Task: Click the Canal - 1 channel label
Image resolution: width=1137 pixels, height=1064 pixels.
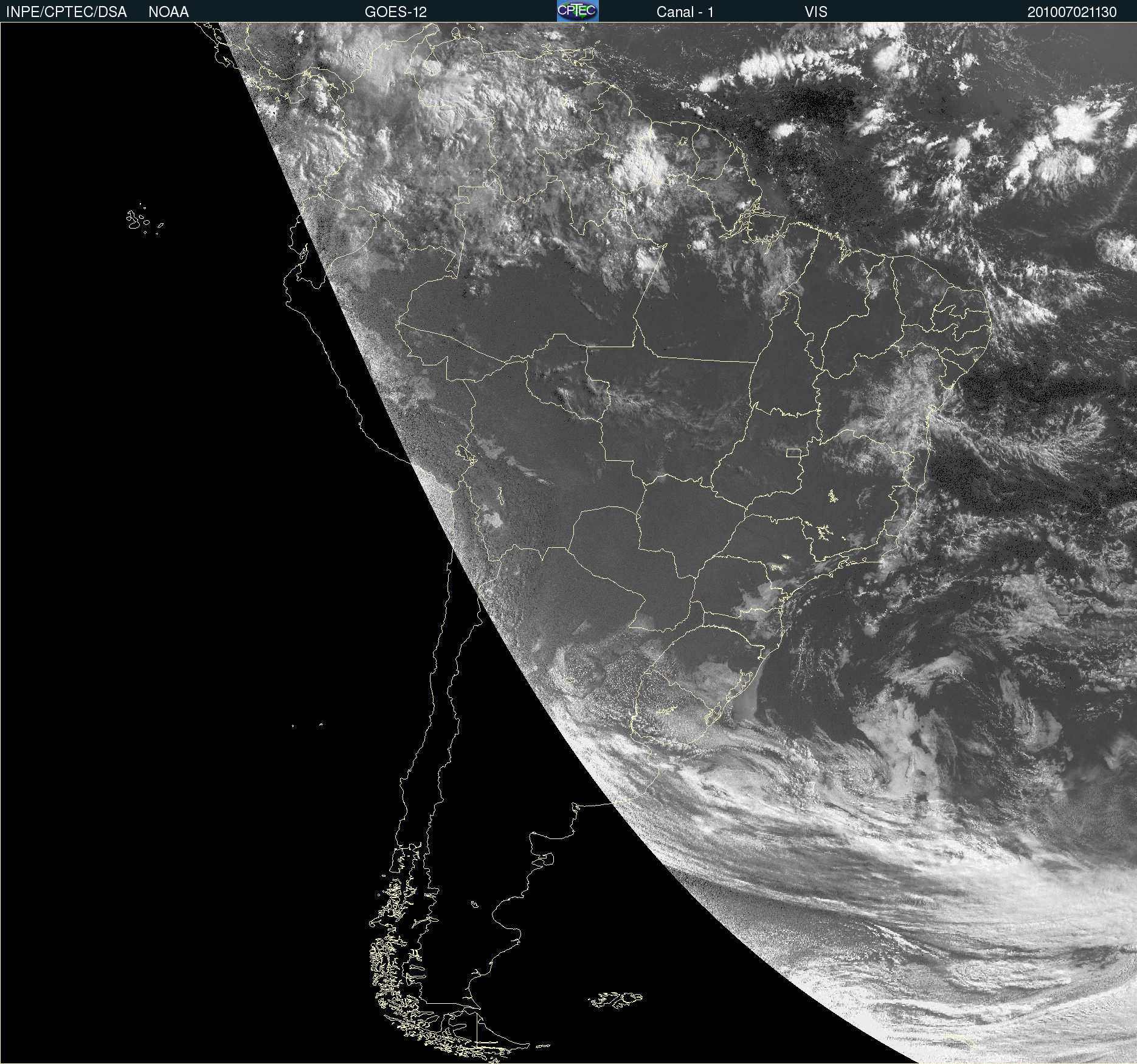Action: pyautogui.click(x=685, y=12)
